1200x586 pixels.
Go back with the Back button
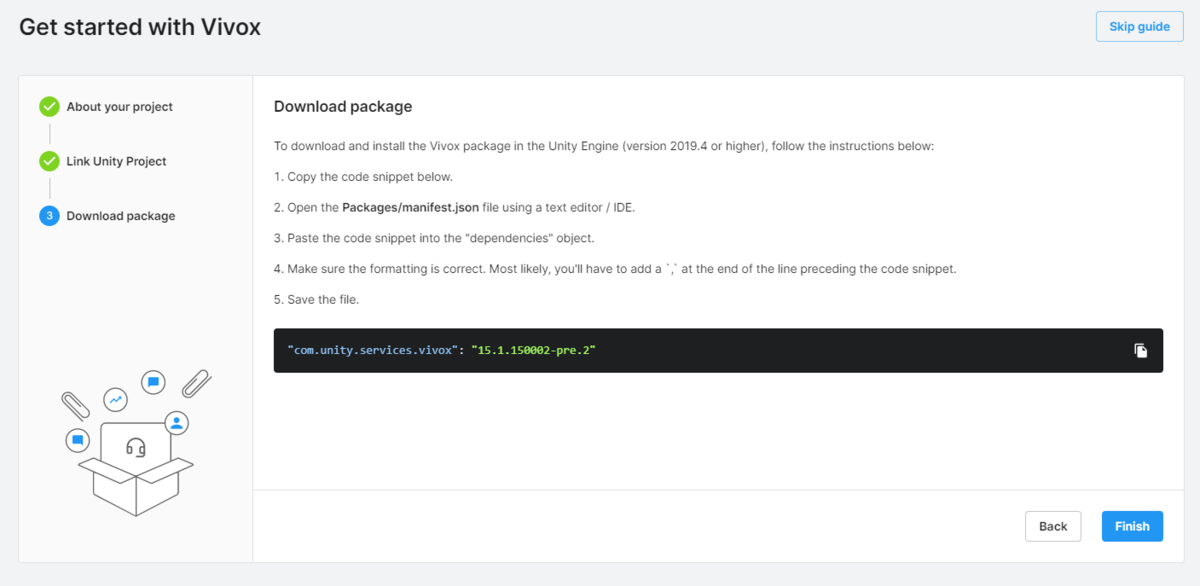click(x=1052, y=526)
